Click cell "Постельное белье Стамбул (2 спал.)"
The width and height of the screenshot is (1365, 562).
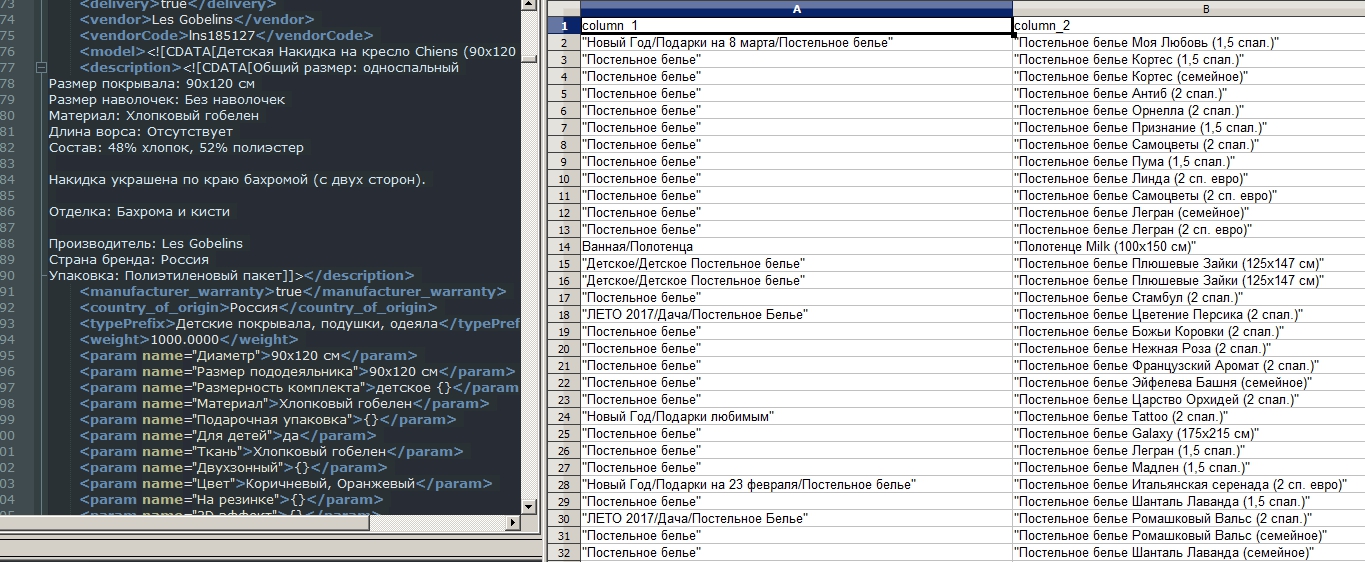(1189, 298)
